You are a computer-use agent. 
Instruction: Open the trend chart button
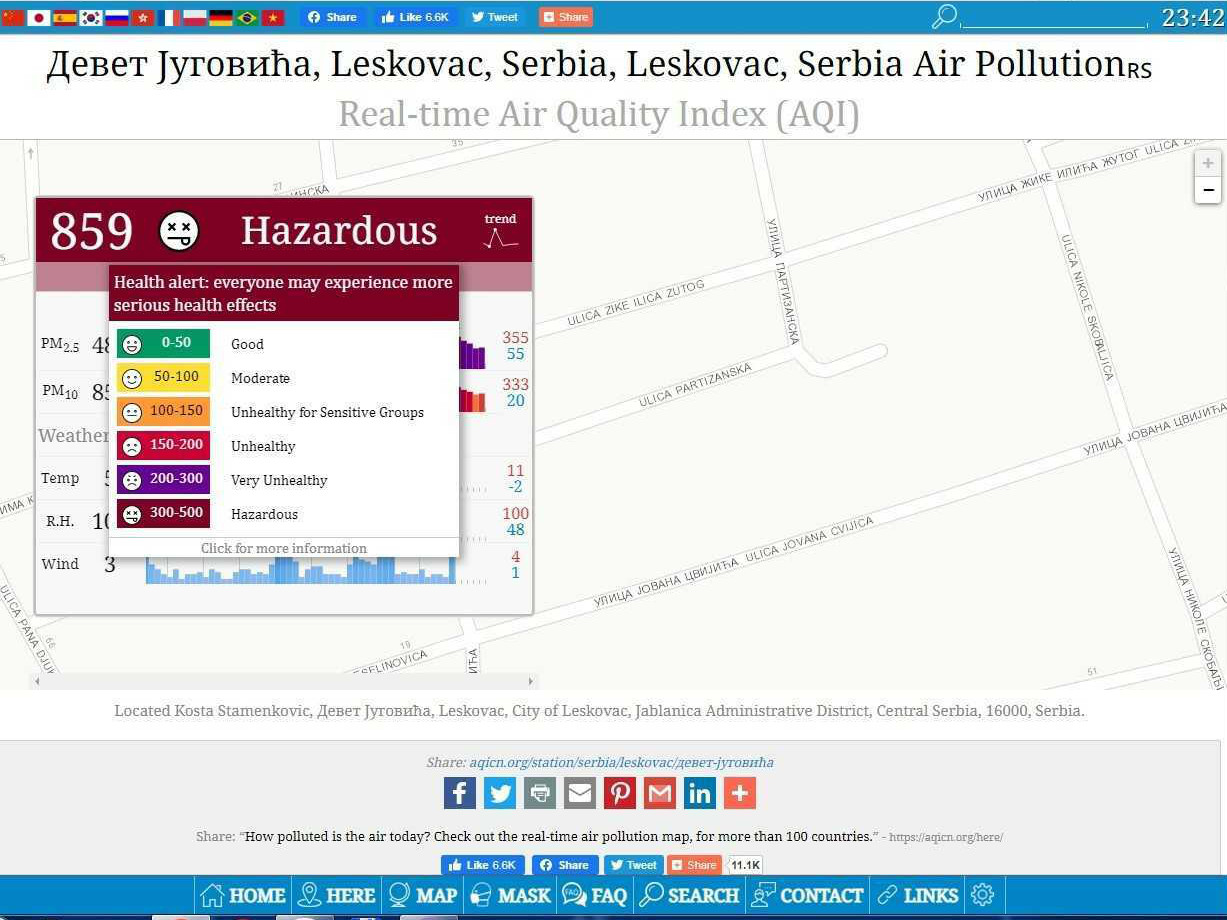point(500,231)
